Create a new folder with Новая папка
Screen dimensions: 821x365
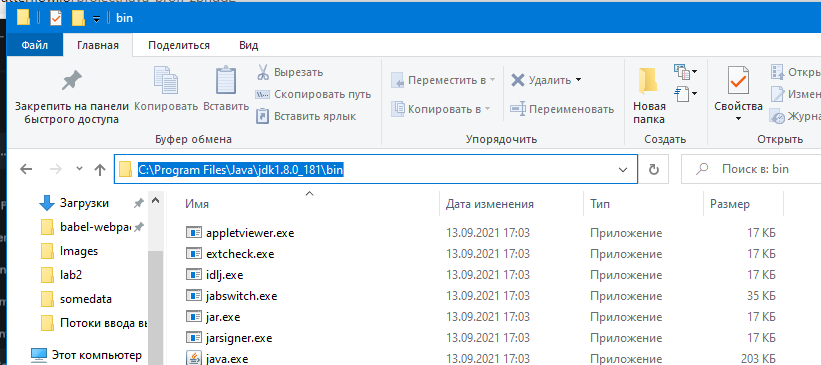click(x=648, y=96)
